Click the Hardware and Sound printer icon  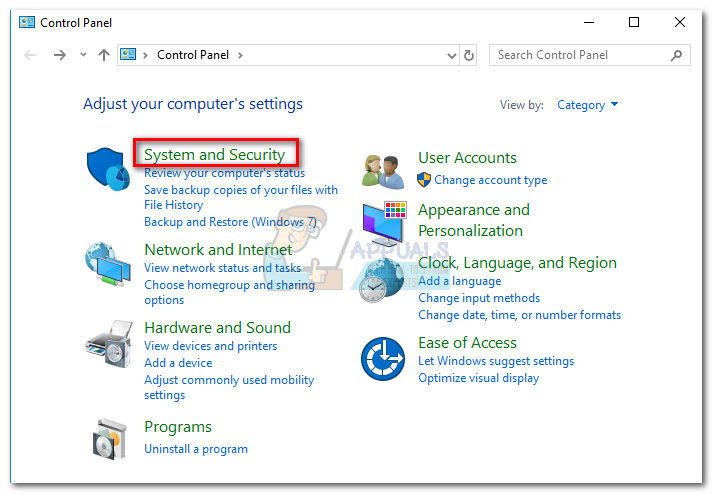tap(107, 345)
